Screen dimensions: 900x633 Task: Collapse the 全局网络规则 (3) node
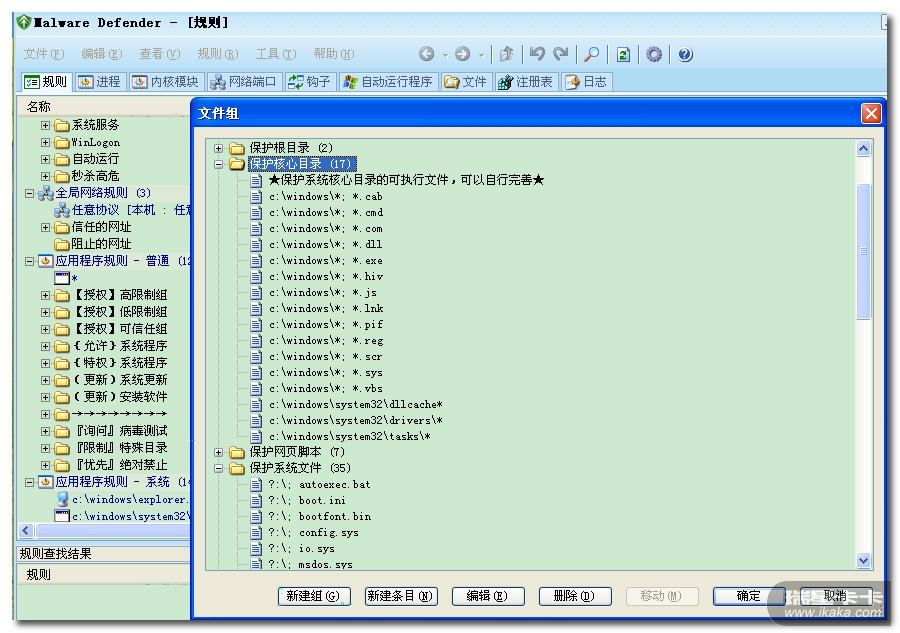[29, 193]
